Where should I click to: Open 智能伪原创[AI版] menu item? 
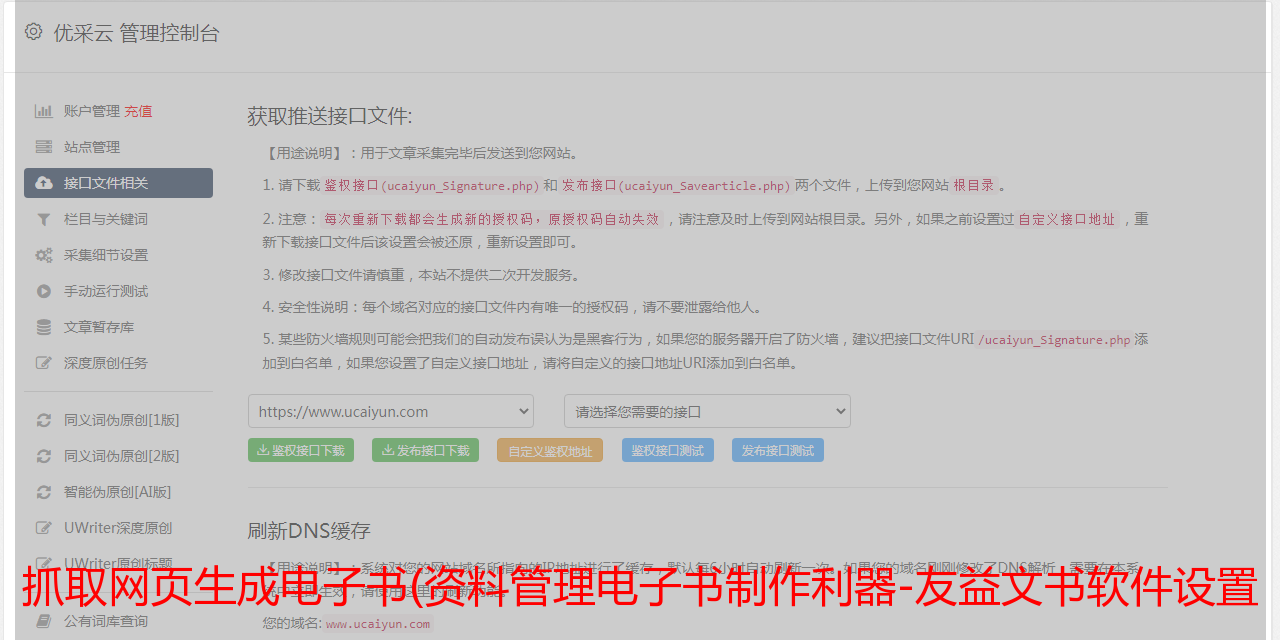point(118,492)
